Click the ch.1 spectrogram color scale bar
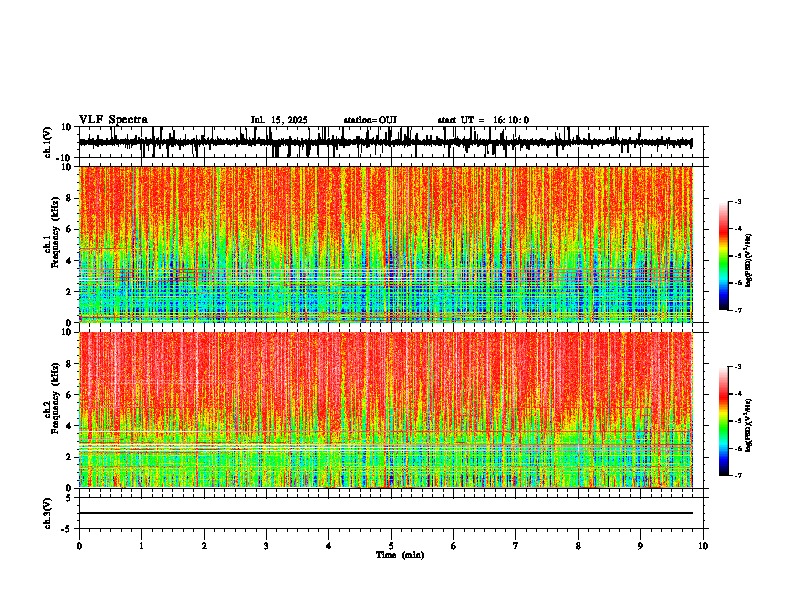Screen dimensions: 792x612 [x=723, y=256]
